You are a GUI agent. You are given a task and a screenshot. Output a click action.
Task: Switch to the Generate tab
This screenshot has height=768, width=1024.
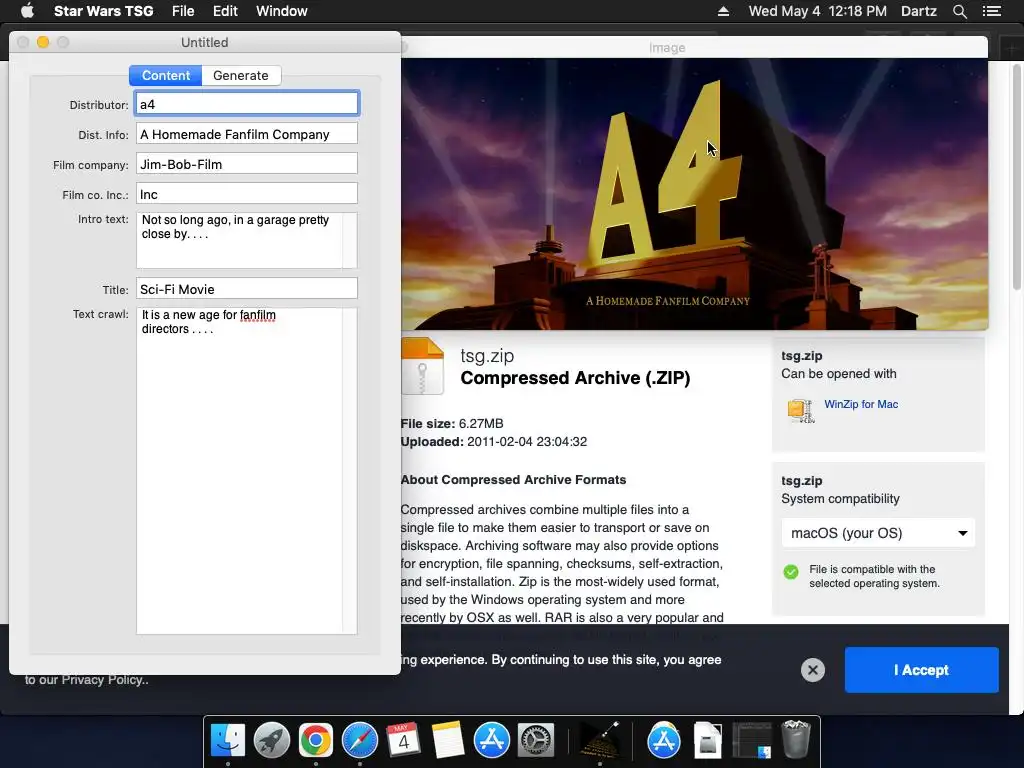coord(241,75)
